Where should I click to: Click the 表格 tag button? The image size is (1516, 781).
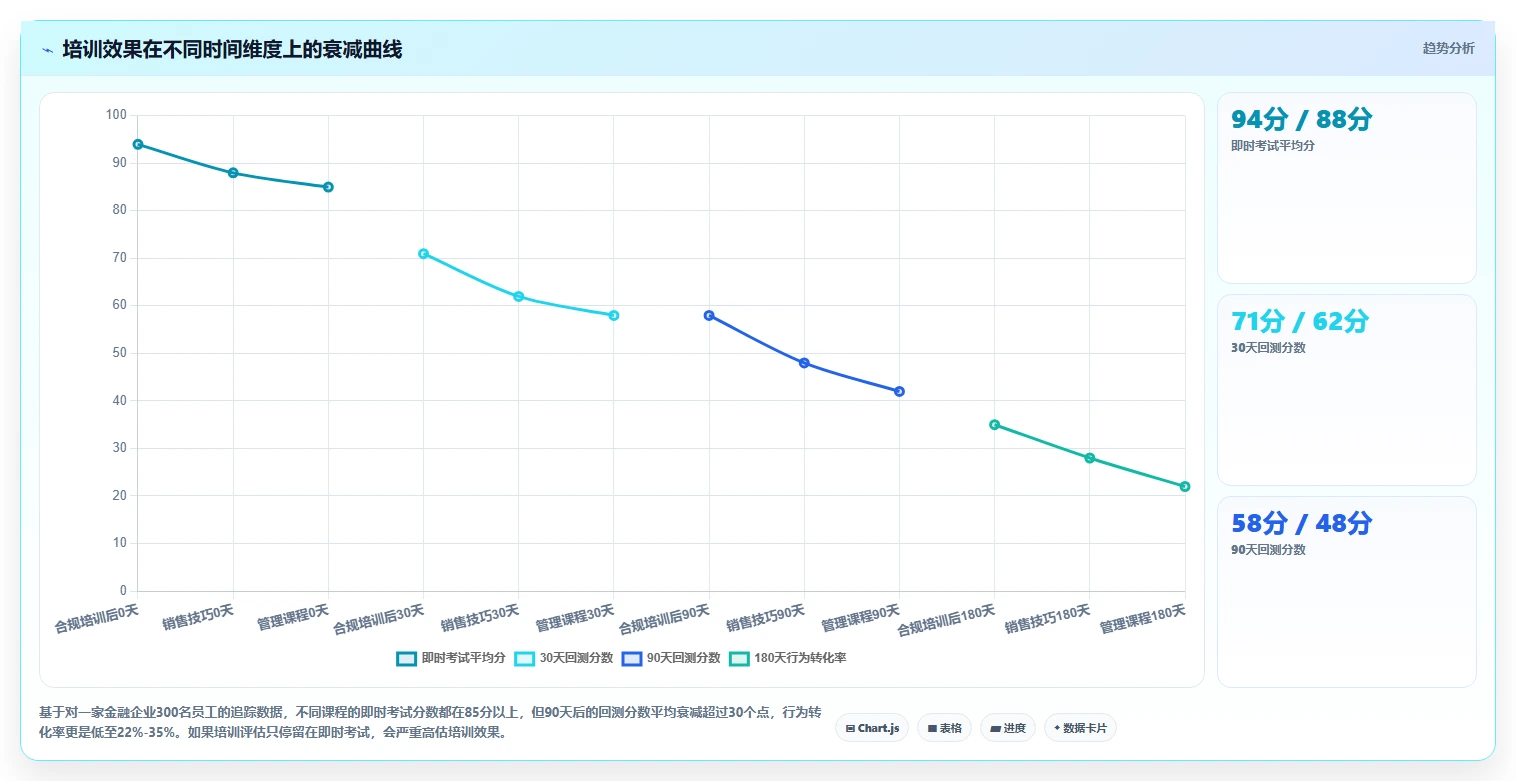[x=944, y=728]
